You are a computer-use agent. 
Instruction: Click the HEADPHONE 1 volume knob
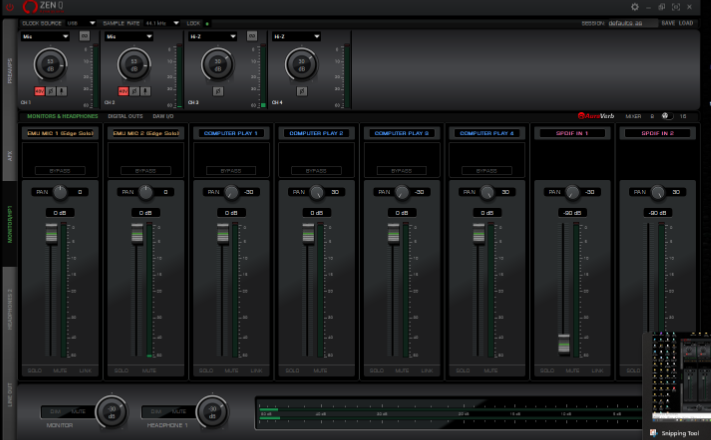[x=212, y=411]
